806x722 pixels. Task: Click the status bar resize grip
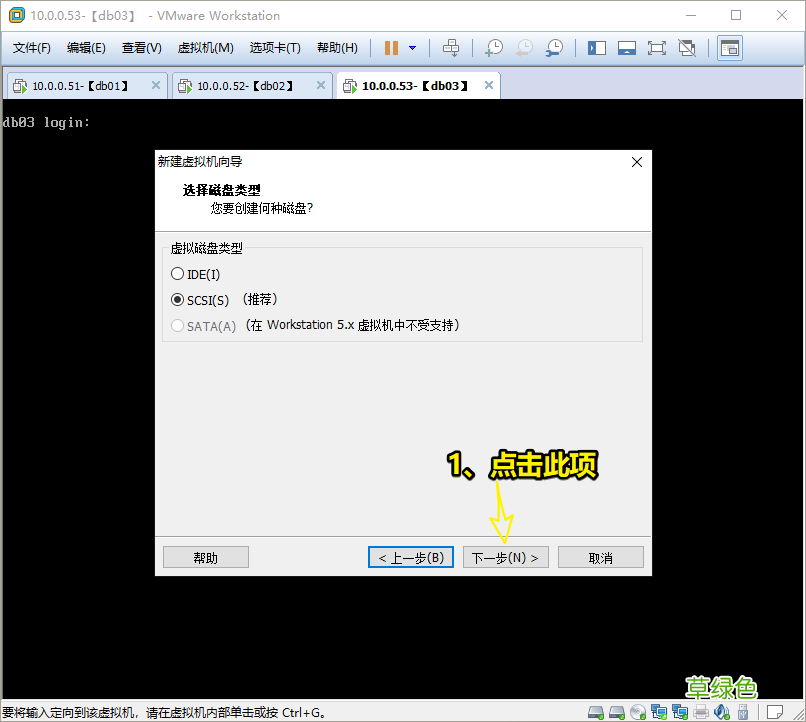pos(799,714)
